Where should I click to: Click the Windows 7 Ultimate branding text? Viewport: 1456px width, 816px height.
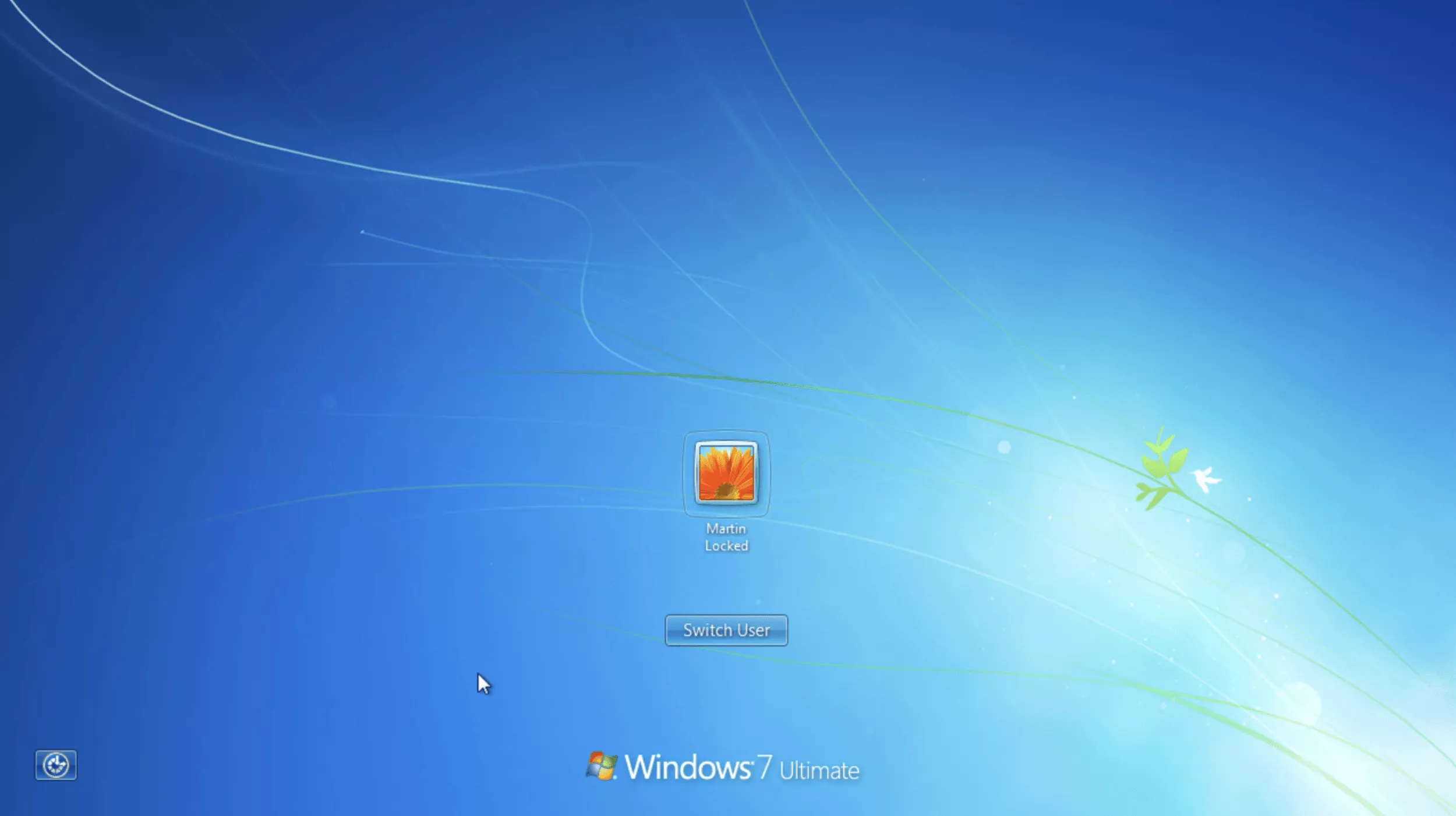click(x=716, y=768)
